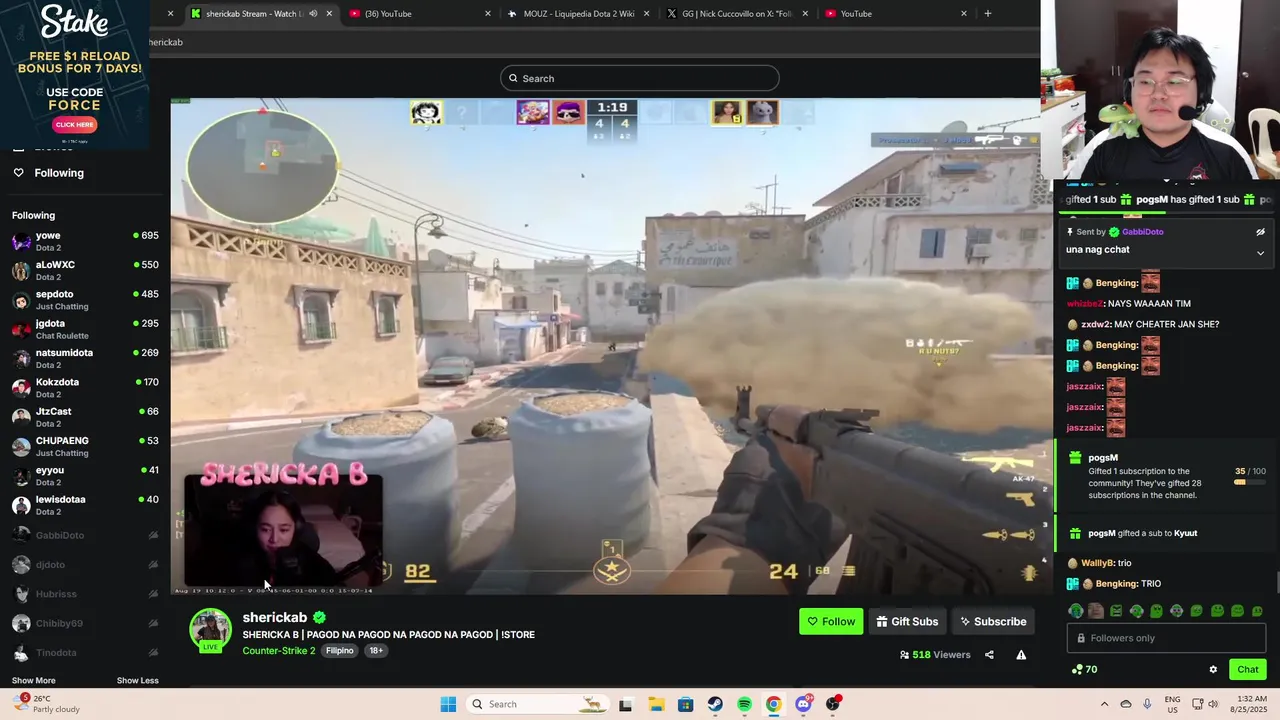The width and height of the screenshot is (1280, 720).
Task: Click the green Chat send button
Action: (1248, 670)
